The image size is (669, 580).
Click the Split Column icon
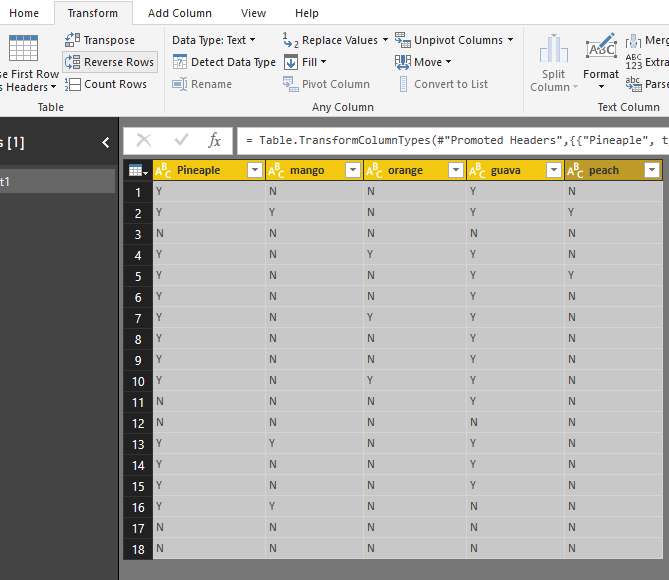554,48
